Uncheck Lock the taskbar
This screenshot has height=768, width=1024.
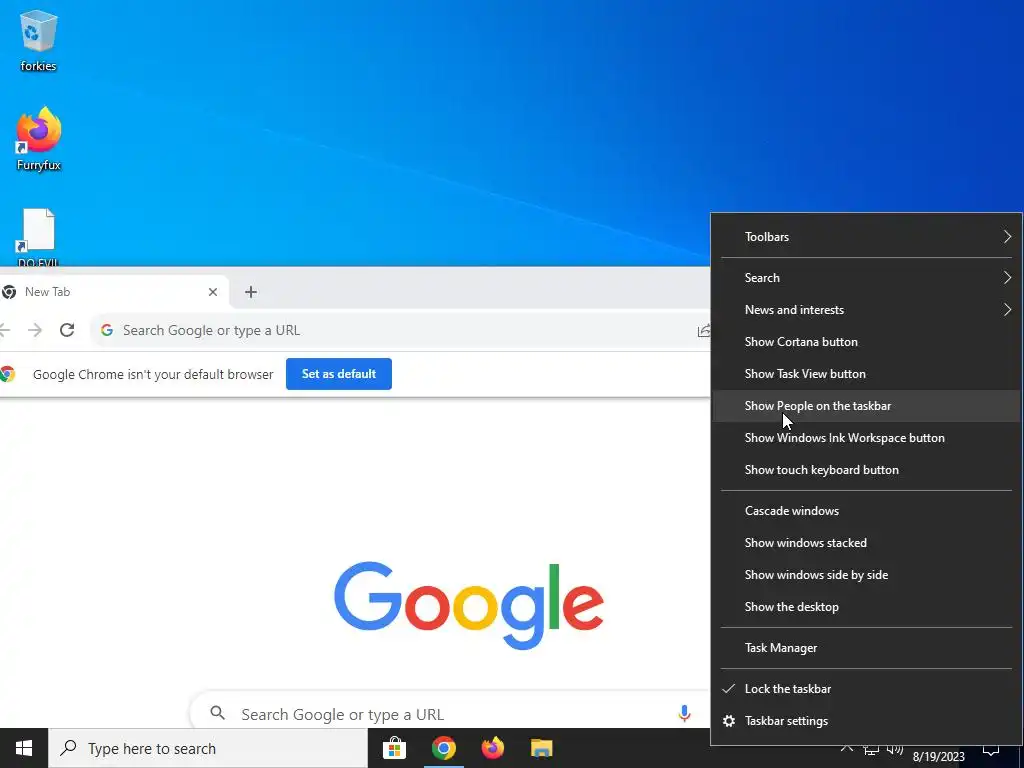pos(866,689)
